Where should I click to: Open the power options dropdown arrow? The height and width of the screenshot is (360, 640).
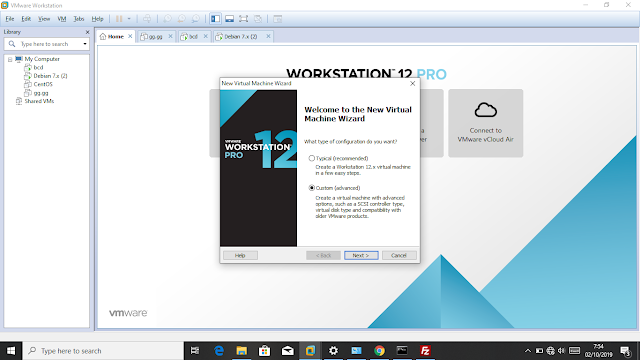tap(129, 19)
